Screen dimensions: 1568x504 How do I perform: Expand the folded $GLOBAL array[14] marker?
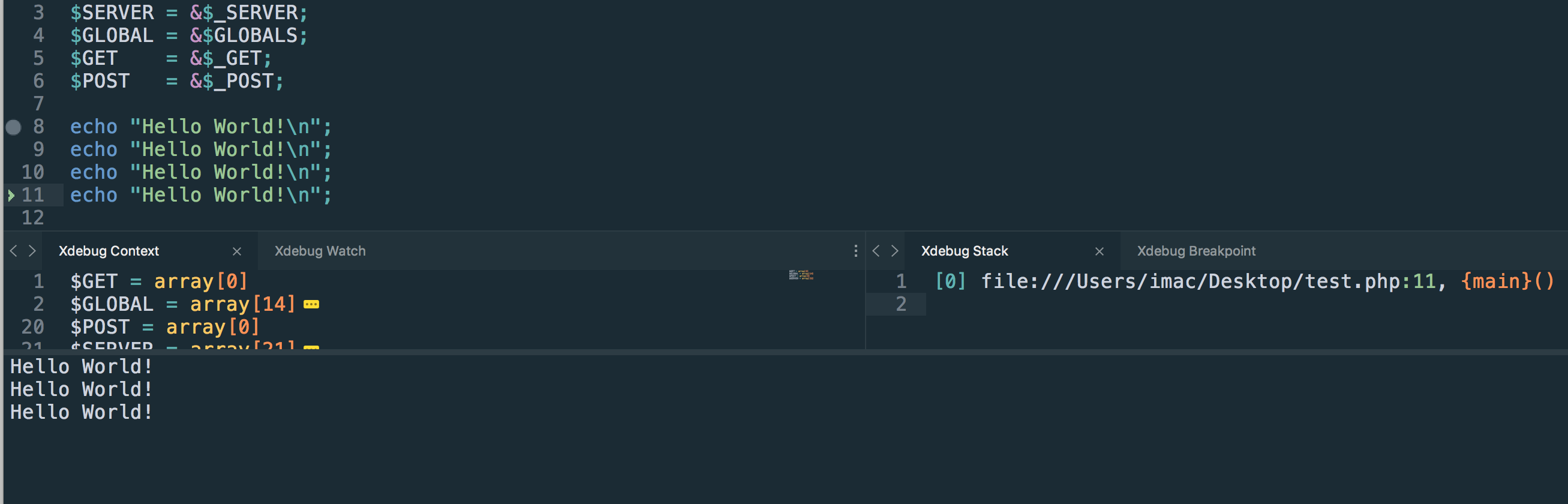click(311, 304)
